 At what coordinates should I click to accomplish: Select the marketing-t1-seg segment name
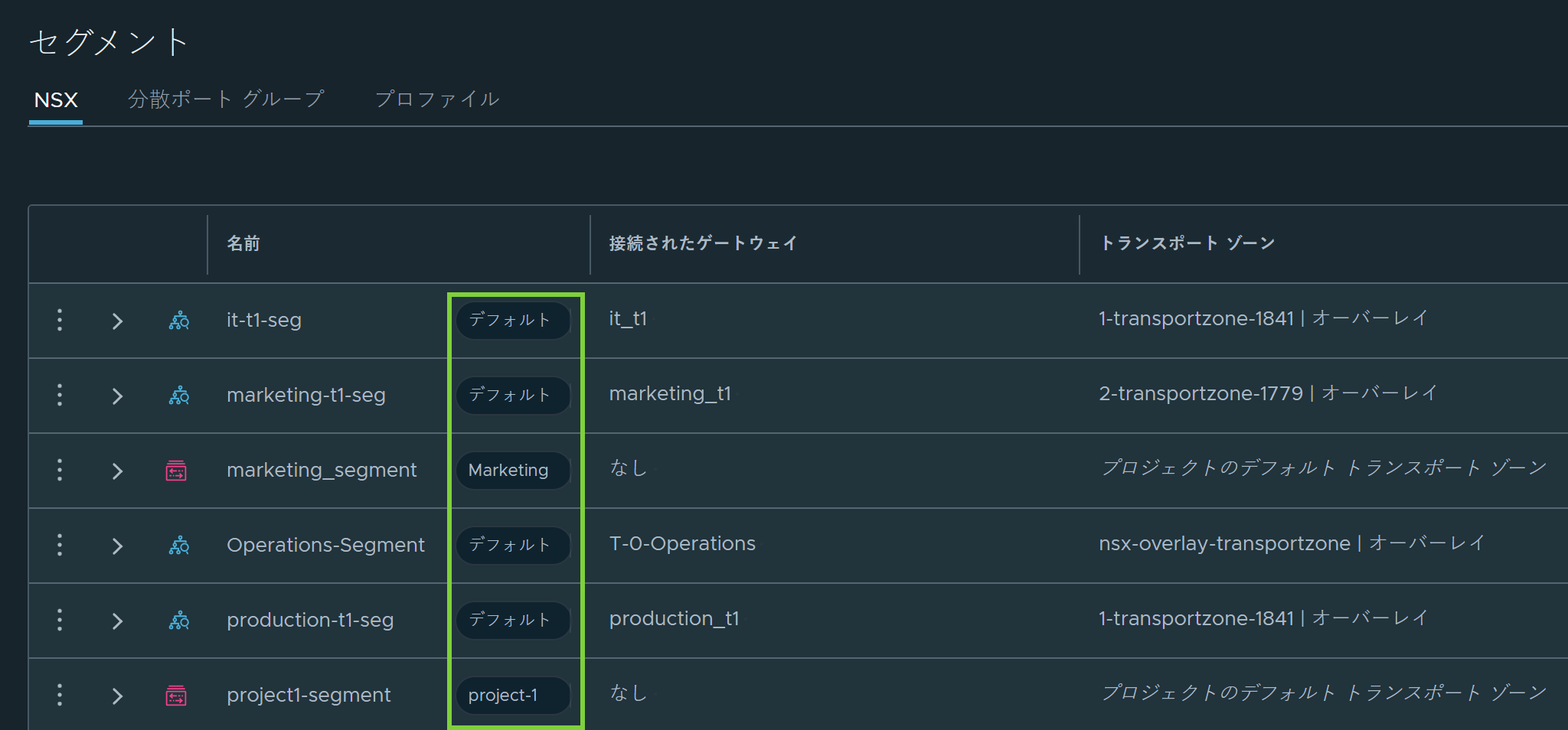[x=306, y=395]
